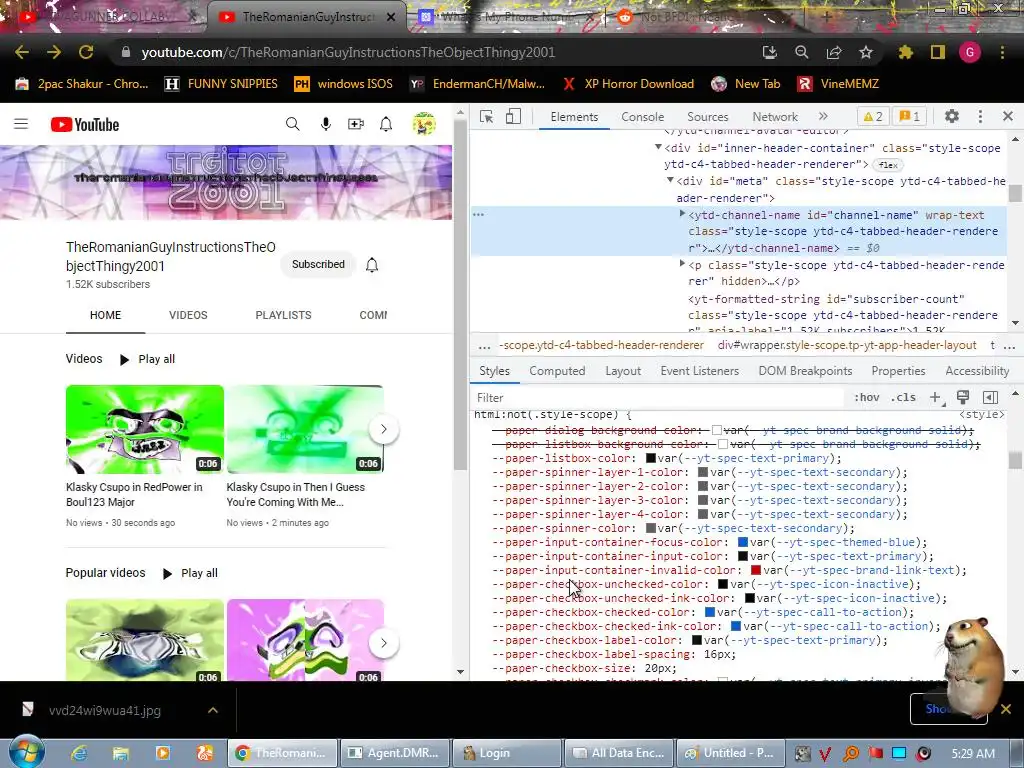Viewport: 1024px width, 768px height.
Task: Toggle the .cls class editor
Action: coord(903,398)
